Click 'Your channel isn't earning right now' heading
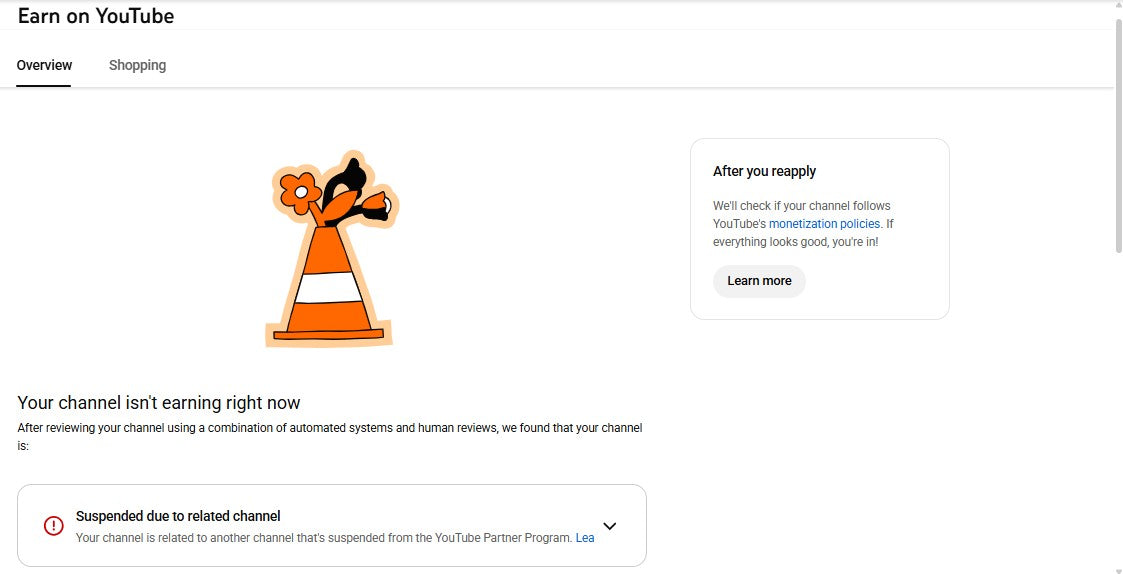Screen dimensions: 1123x574 coord(159,403)
